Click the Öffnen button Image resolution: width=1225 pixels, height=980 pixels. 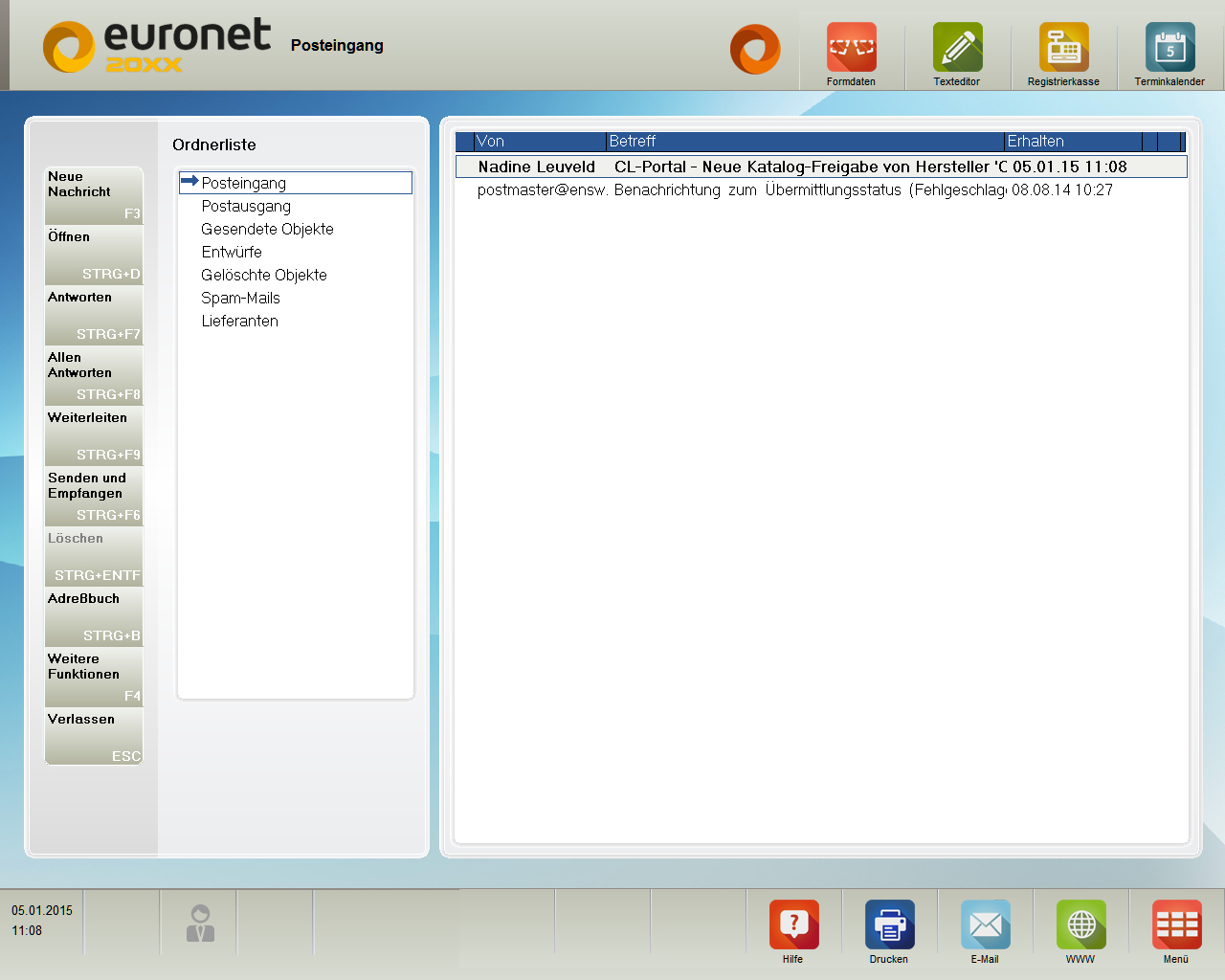(x=94, y=256)
